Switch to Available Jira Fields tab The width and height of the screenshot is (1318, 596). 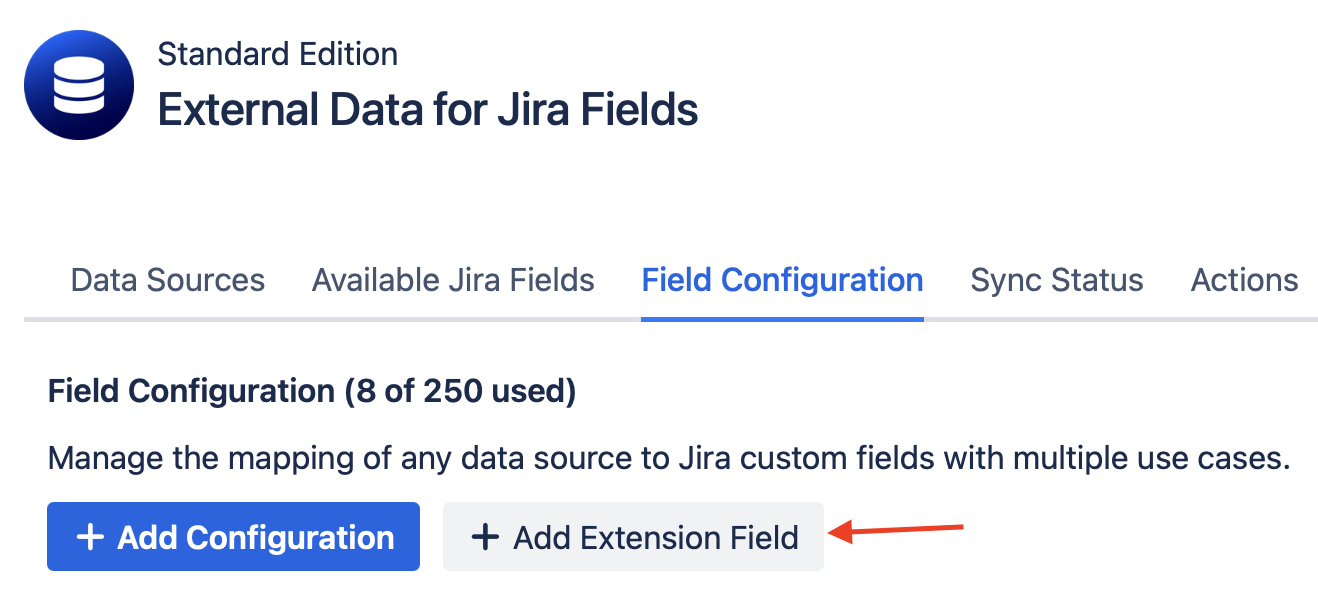pos(453,280)
